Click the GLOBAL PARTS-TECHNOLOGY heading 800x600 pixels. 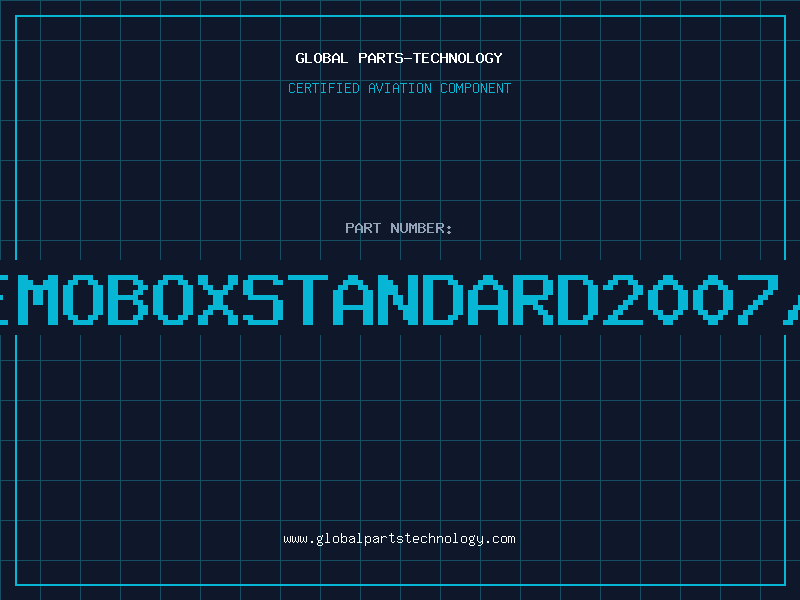(399, 58)
